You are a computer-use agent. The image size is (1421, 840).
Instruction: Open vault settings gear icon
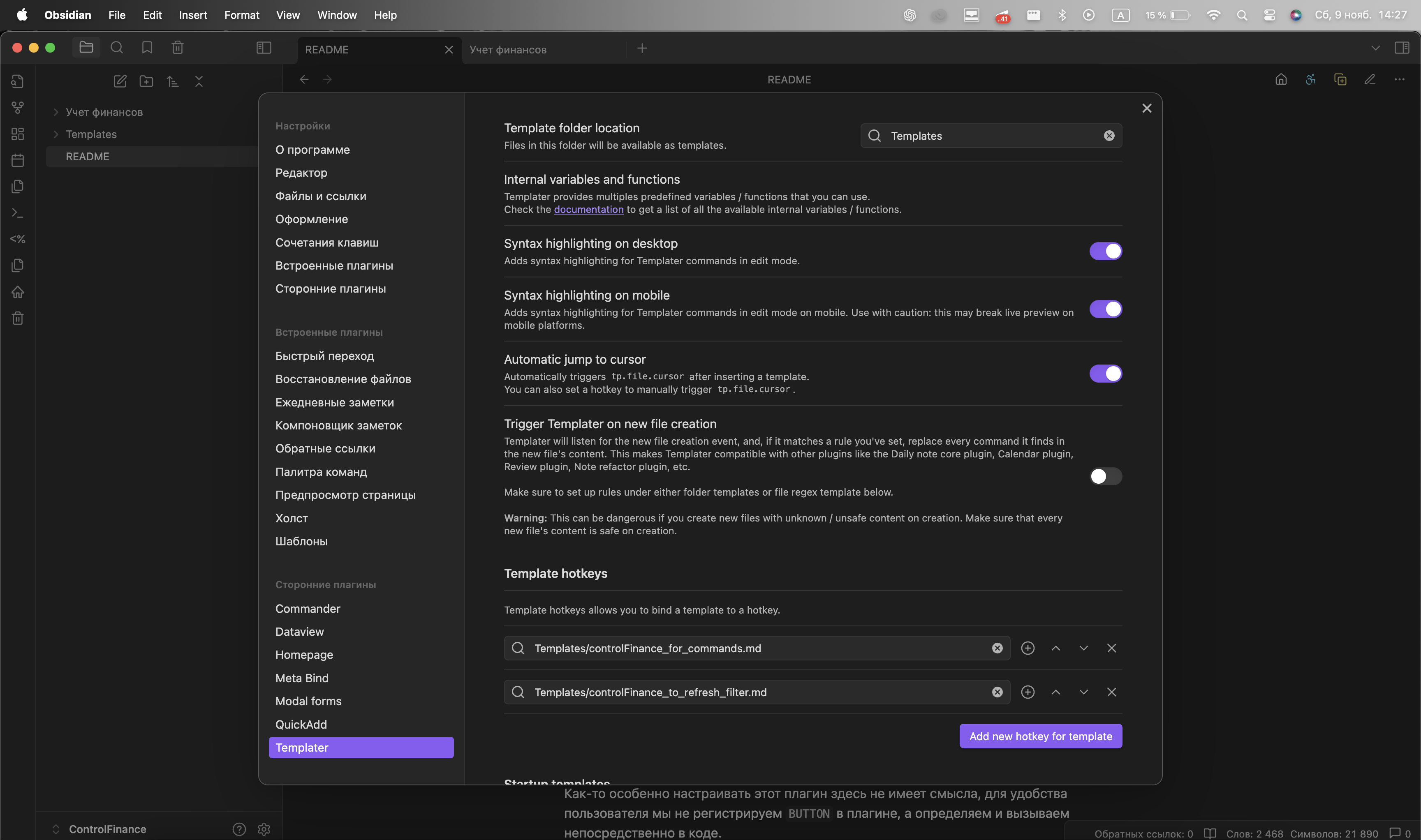coord(264,829)
